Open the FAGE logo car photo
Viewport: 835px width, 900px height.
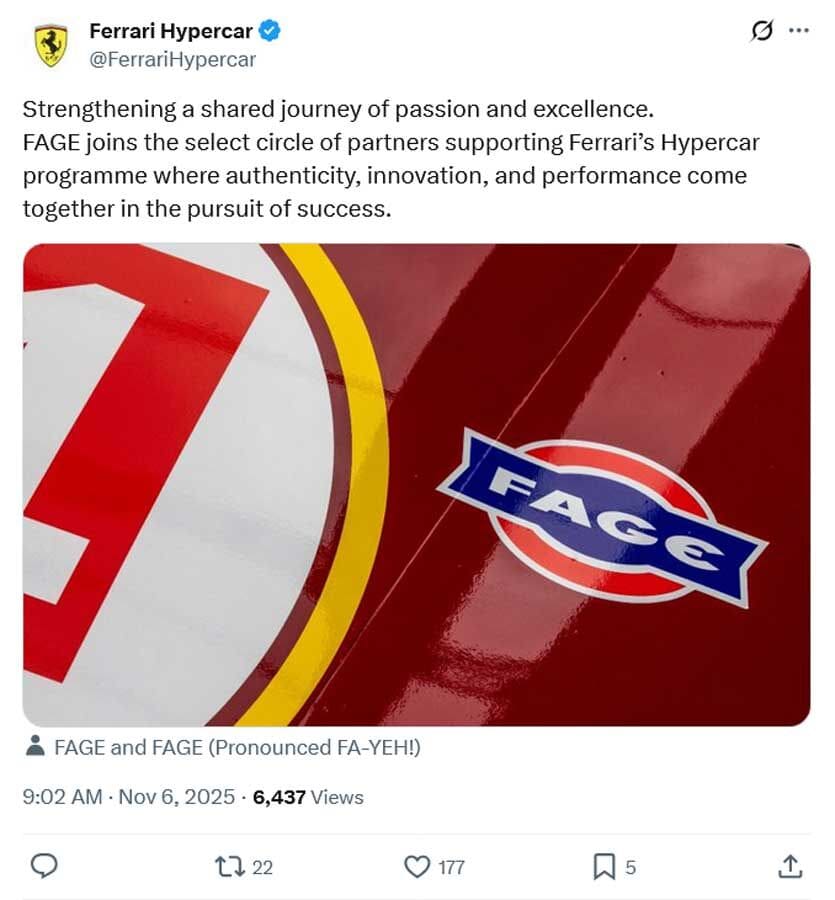[x=416, y=485]
